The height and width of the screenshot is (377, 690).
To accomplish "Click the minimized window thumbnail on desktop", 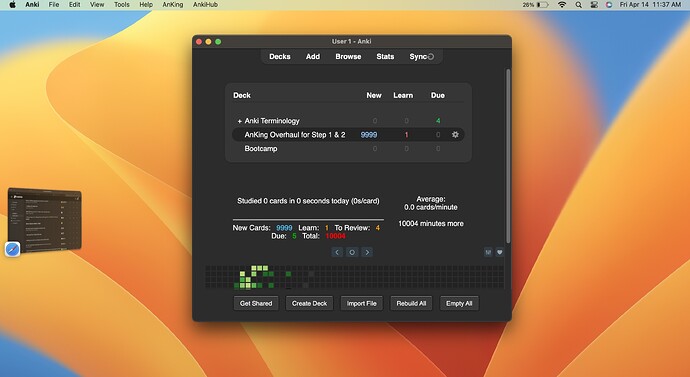I will tap(44, 220).
